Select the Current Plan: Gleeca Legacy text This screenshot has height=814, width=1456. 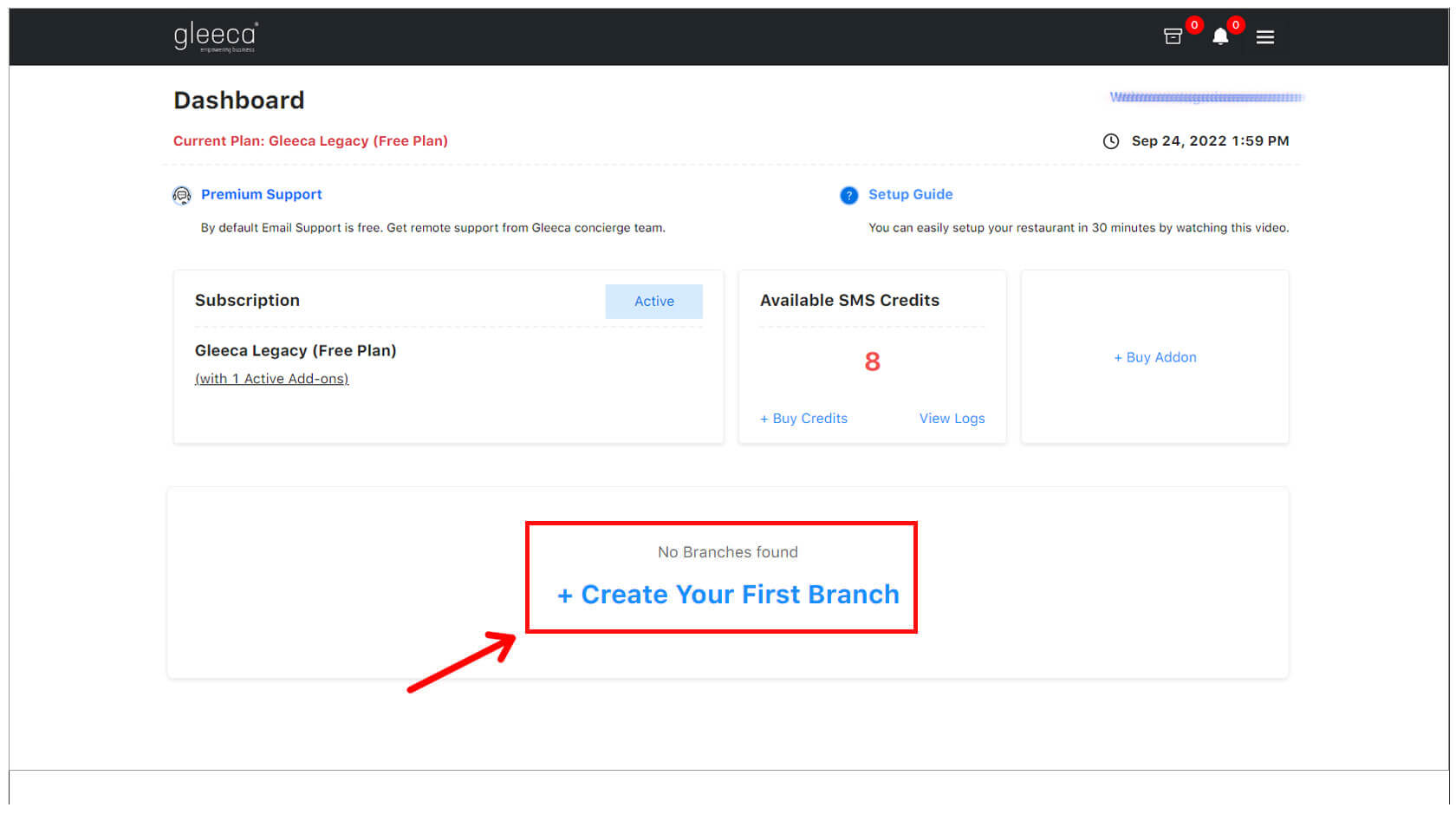tap(310, 140)
